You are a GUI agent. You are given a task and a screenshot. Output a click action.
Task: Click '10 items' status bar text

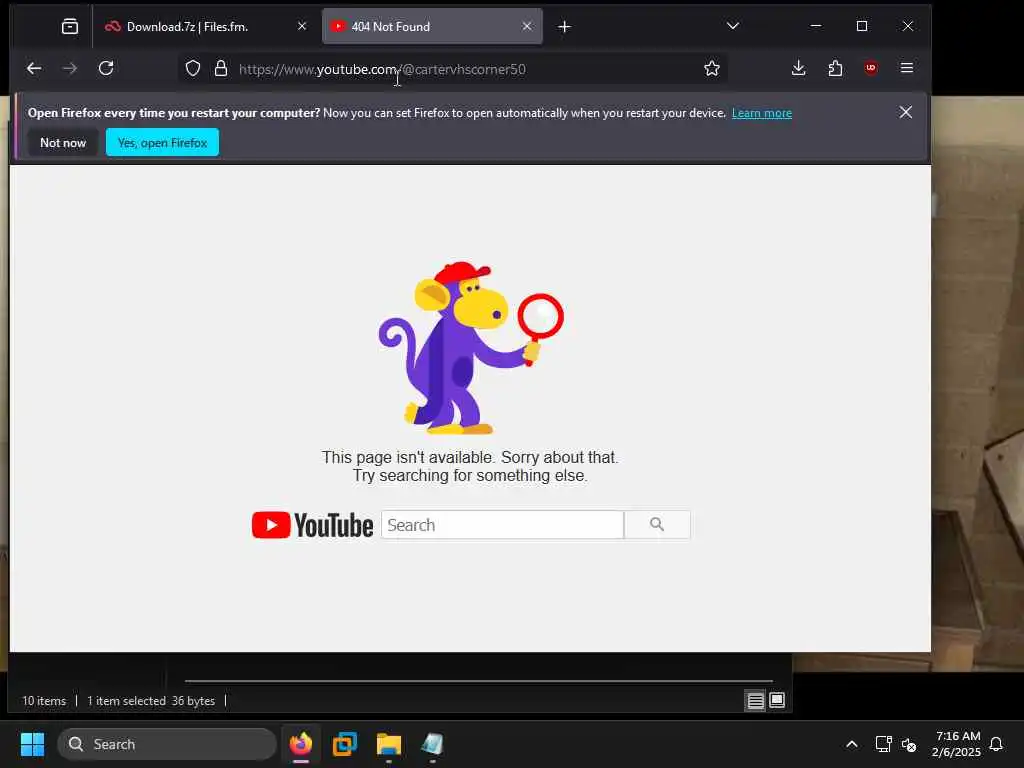pyautogui.click(x=44, y=701)
